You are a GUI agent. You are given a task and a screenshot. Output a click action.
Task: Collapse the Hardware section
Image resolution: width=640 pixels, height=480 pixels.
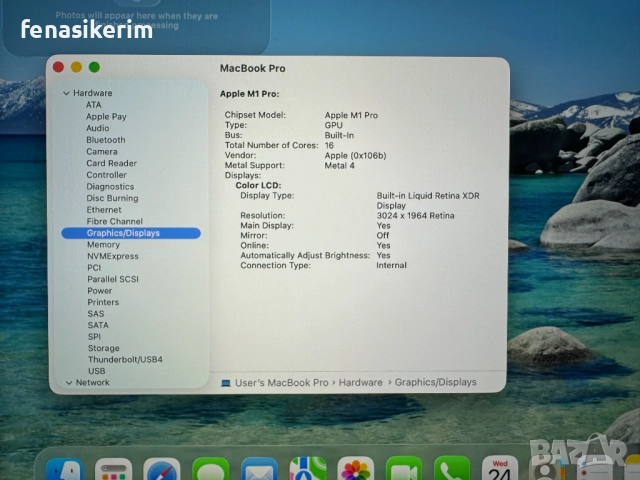click(x=66, y=93)
